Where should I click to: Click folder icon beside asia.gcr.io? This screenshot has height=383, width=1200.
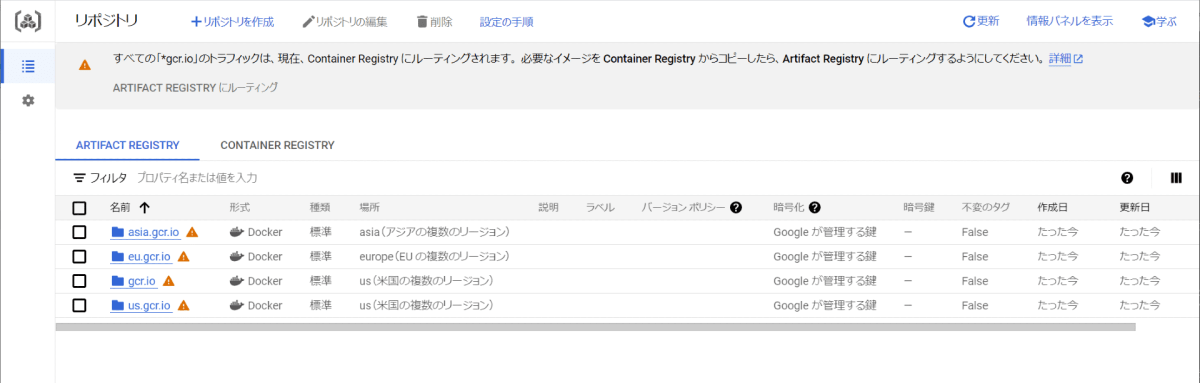point(117,232)
